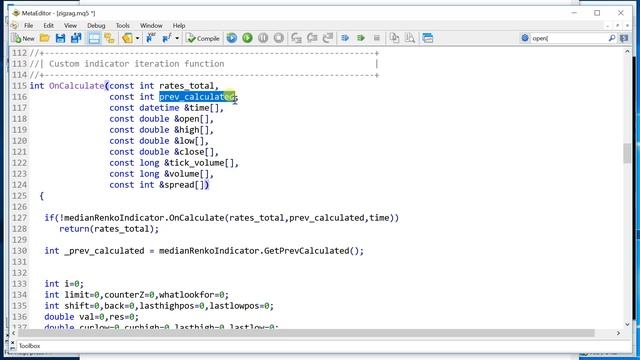Viewport: 640px width, 360px height.
Task: Compile the zigzag.mq5 code
Action: [x=203, y=38]
